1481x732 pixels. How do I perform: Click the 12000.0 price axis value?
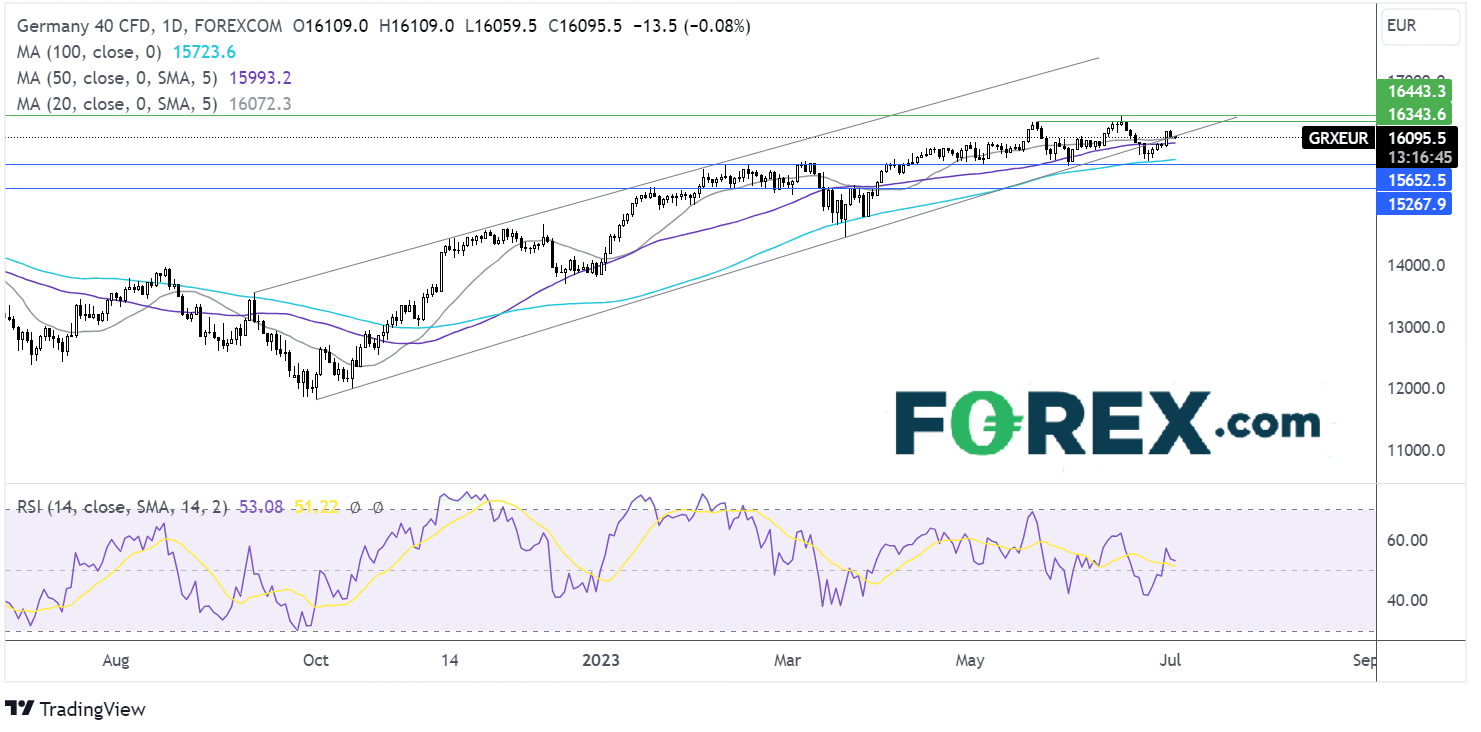pos(1415,389)
